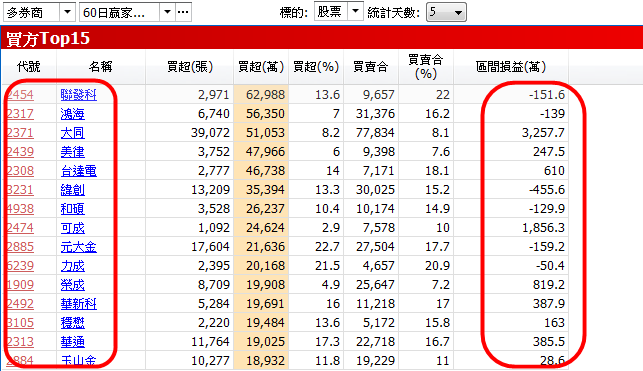Click the ellipsis button beside 60日贏家
The image size is (643, 371).
(x=183, y=12)
